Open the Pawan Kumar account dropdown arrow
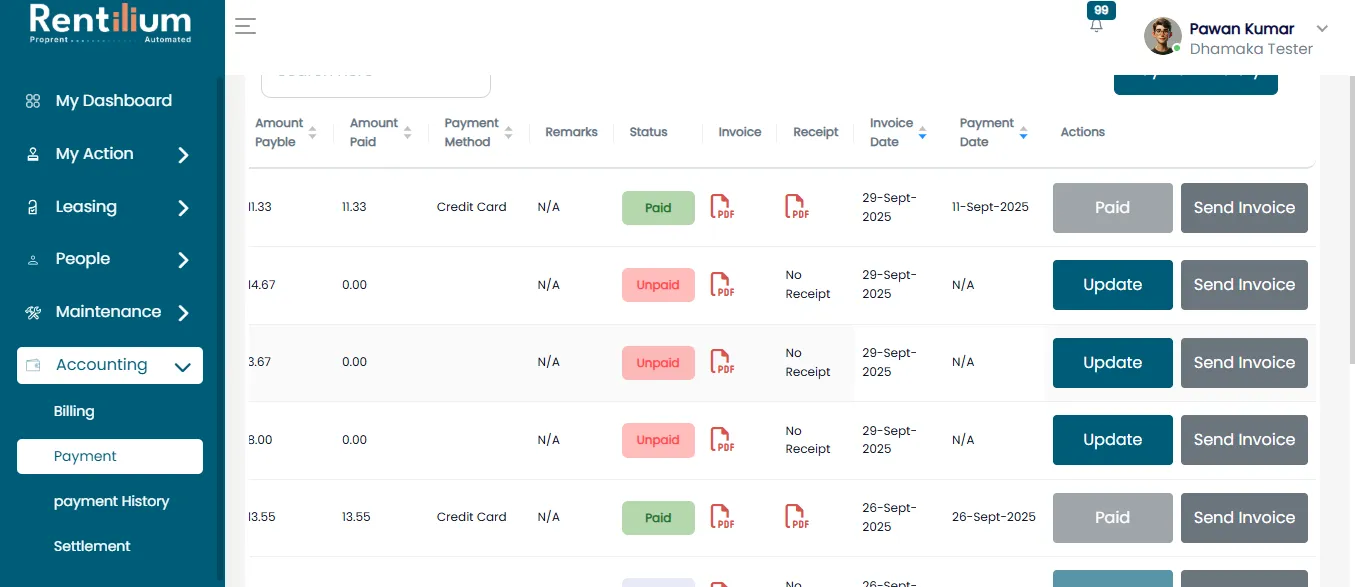The width and height of the screenshot is (1355, 587). [1322, 29]
